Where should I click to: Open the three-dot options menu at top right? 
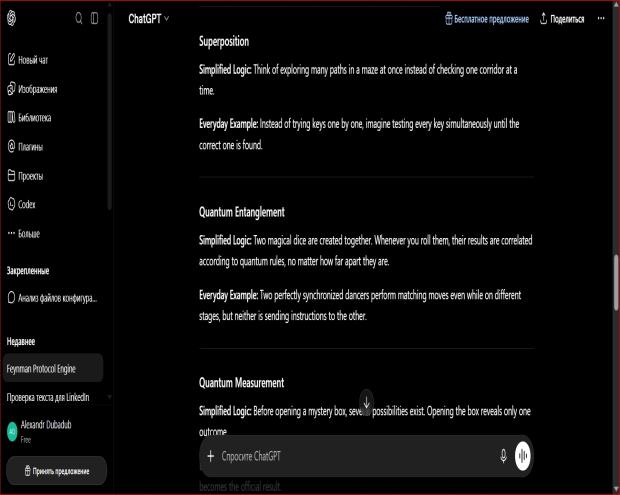601,19
